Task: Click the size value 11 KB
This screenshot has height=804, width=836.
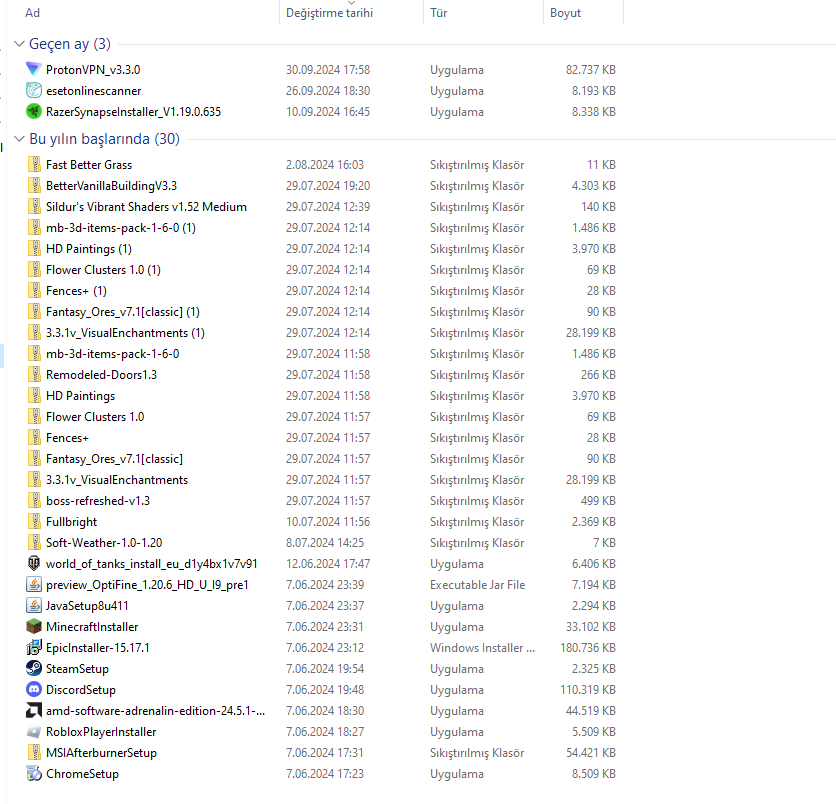Action: tap(601, 165)
